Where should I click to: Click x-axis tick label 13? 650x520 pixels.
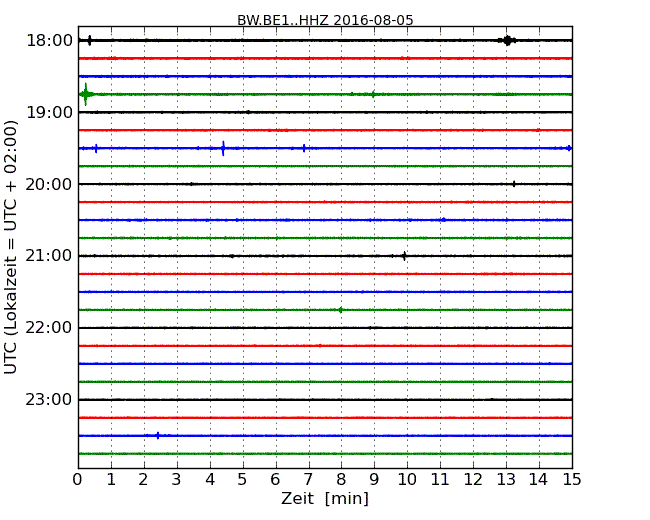coord(506,479)
